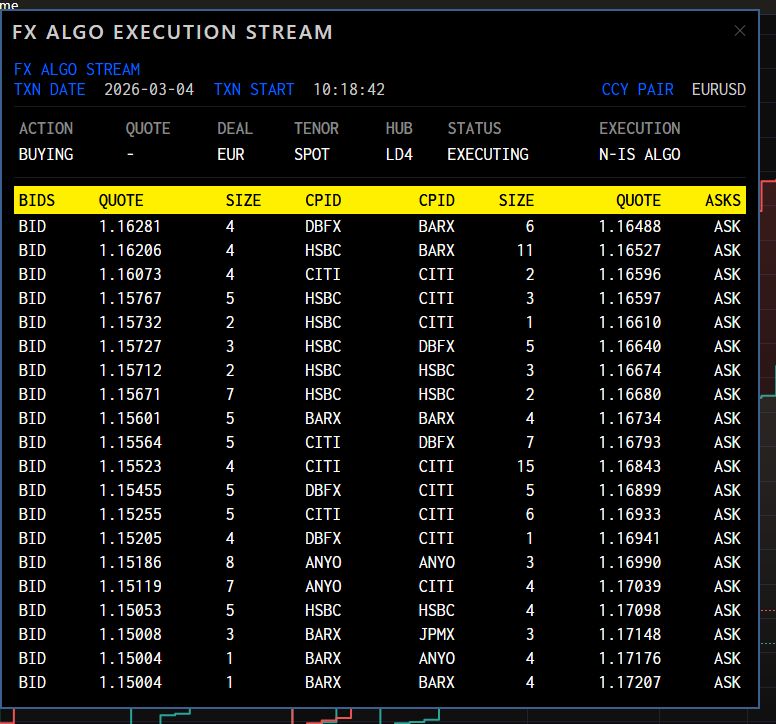Click the ASKS column header

pyautogui.click(x=722, y=201)
